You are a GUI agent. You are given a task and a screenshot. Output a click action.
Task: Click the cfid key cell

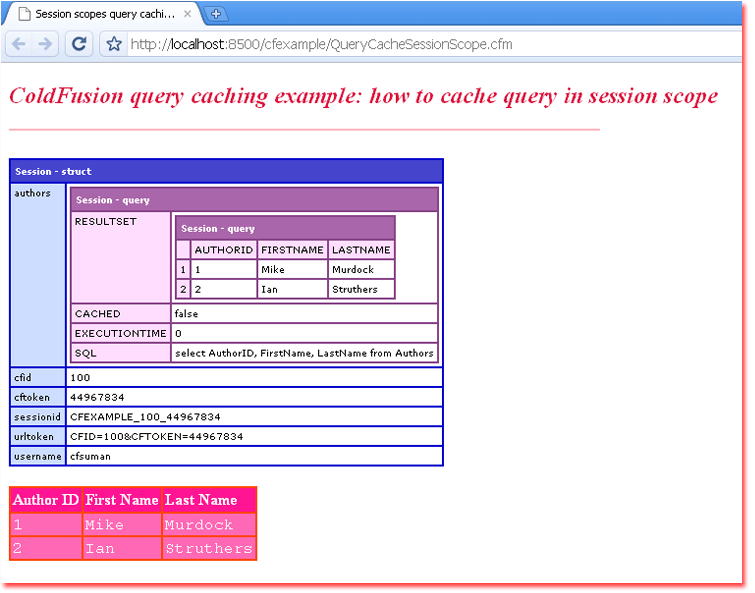[x=38, y=377]
